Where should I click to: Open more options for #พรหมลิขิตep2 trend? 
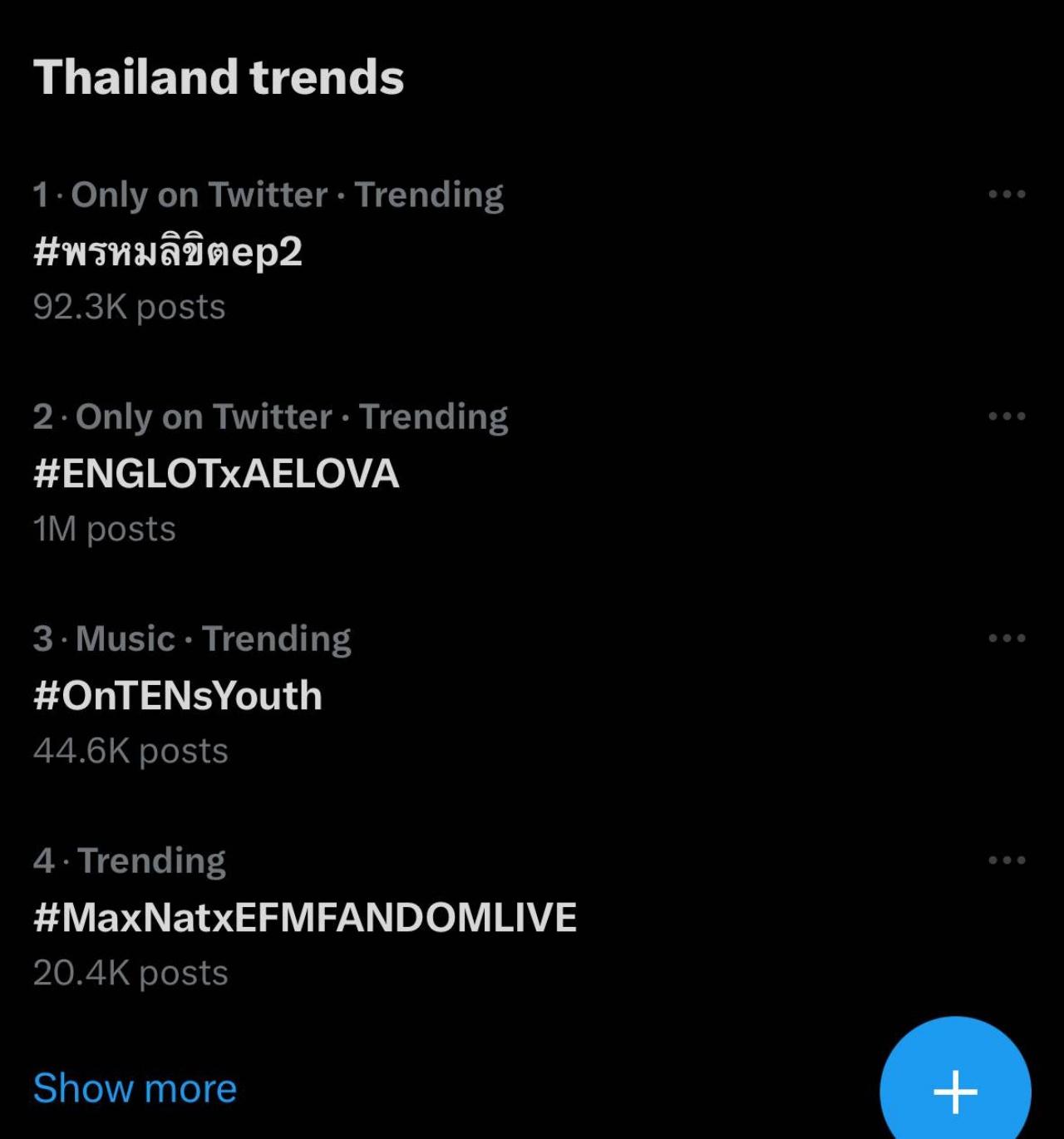(1007, 195)
